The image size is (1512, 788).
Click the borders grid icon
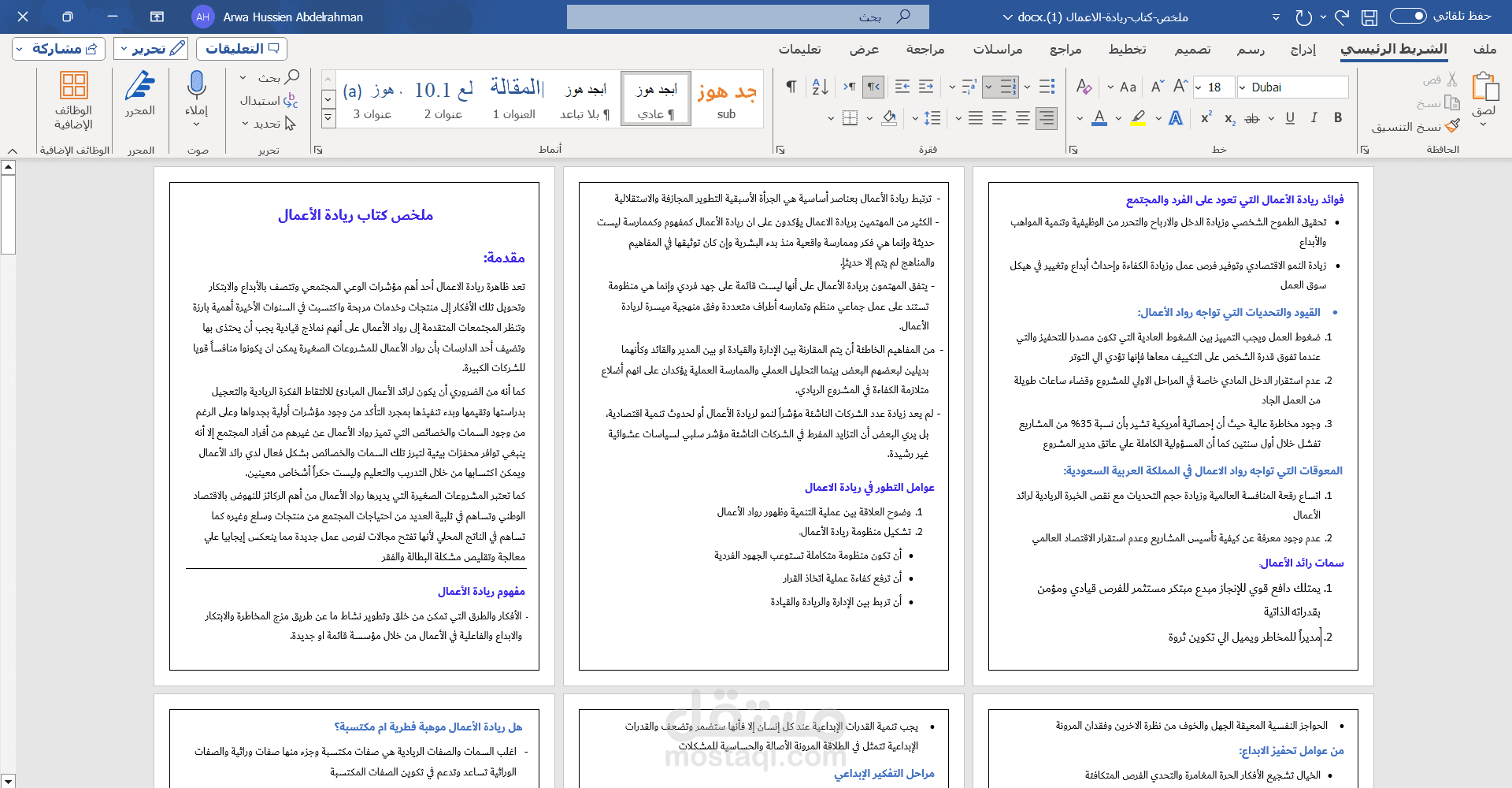coord(850,118)
